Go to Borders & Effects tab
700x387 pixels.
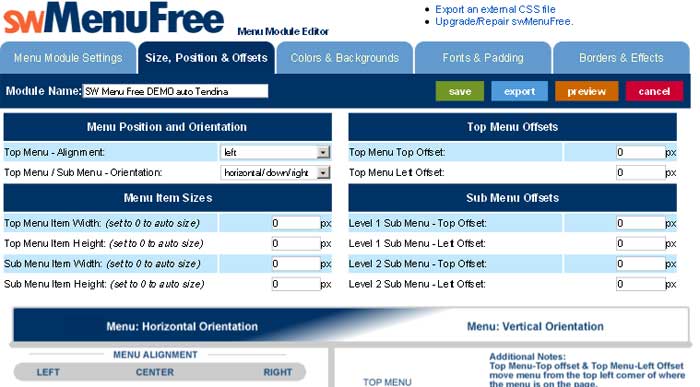(621, 58)
